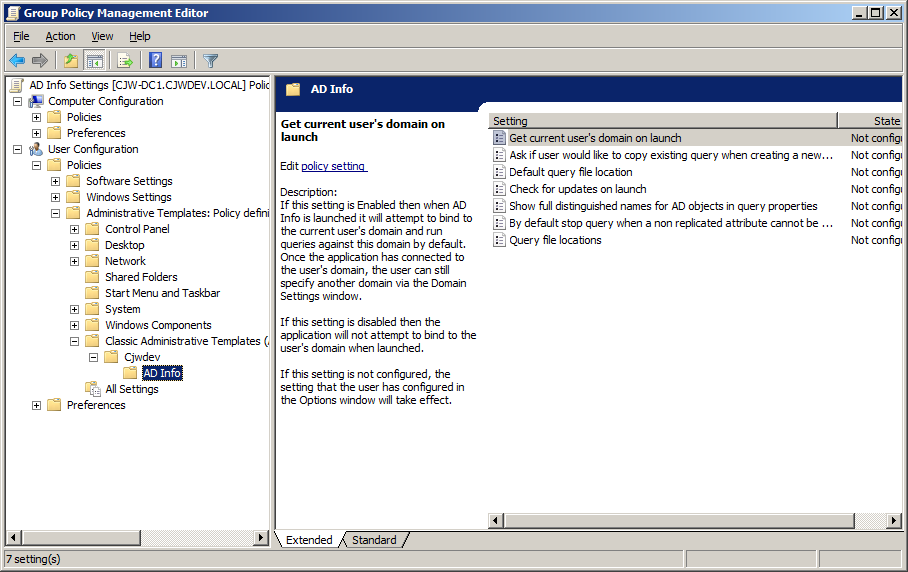Click the Show/Hide Action Pane icon
The height and width of the screenshot is (572, 908).
(179, 61)
